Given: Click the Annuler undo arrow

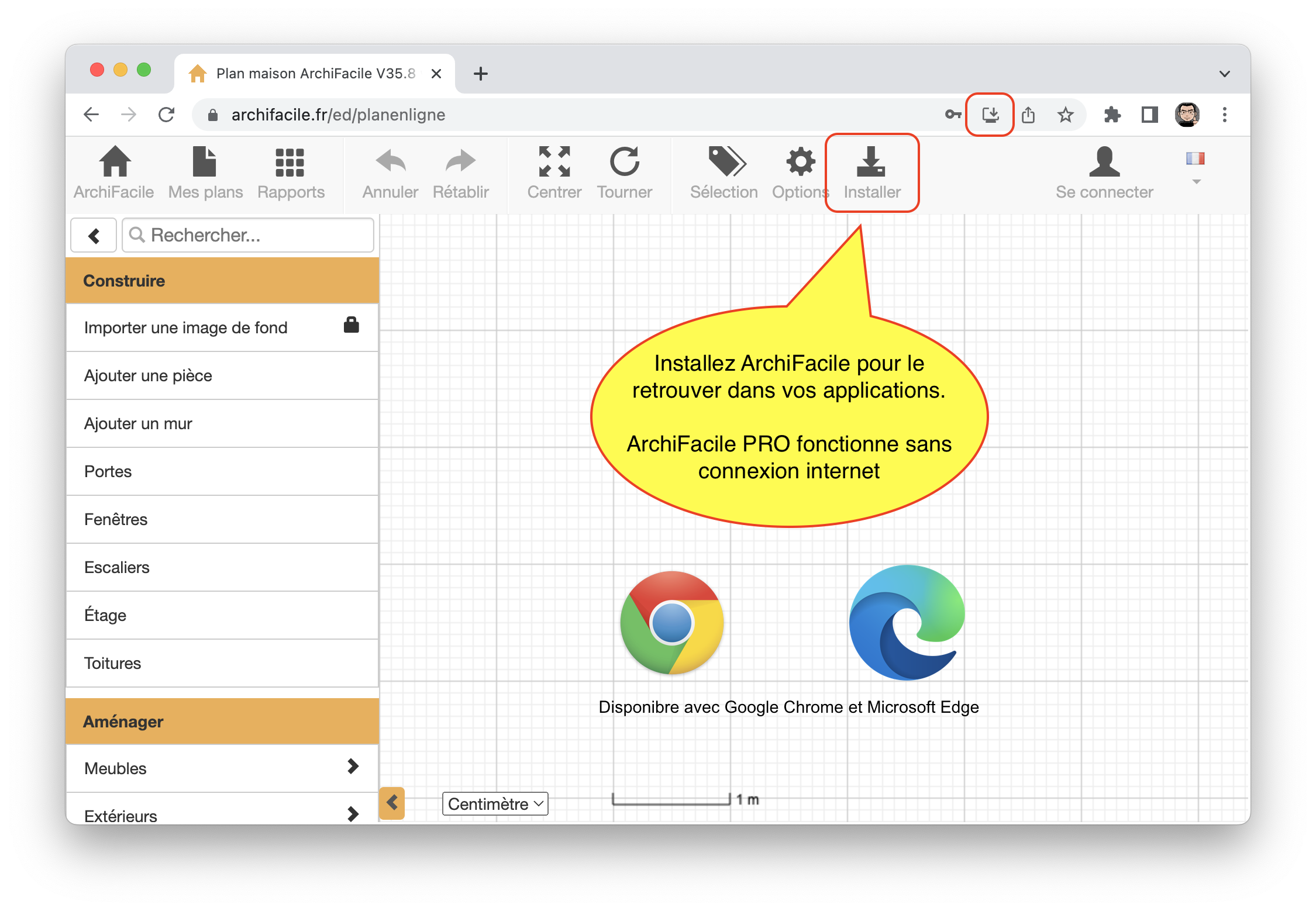Looking at the screenshot, I should 390,162.
